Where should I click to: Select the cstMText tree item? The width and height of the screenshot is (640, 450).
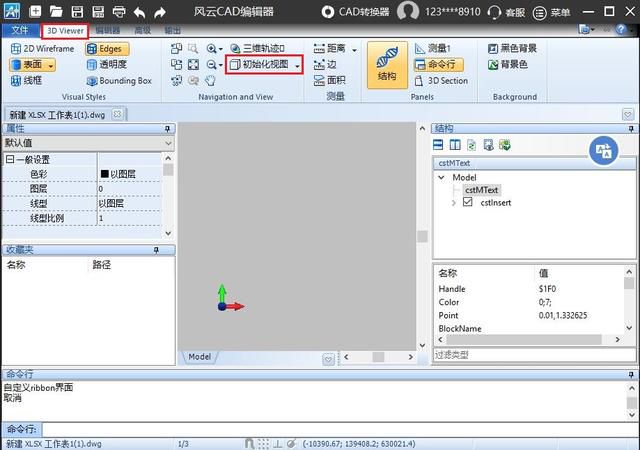tap(481, 190)
